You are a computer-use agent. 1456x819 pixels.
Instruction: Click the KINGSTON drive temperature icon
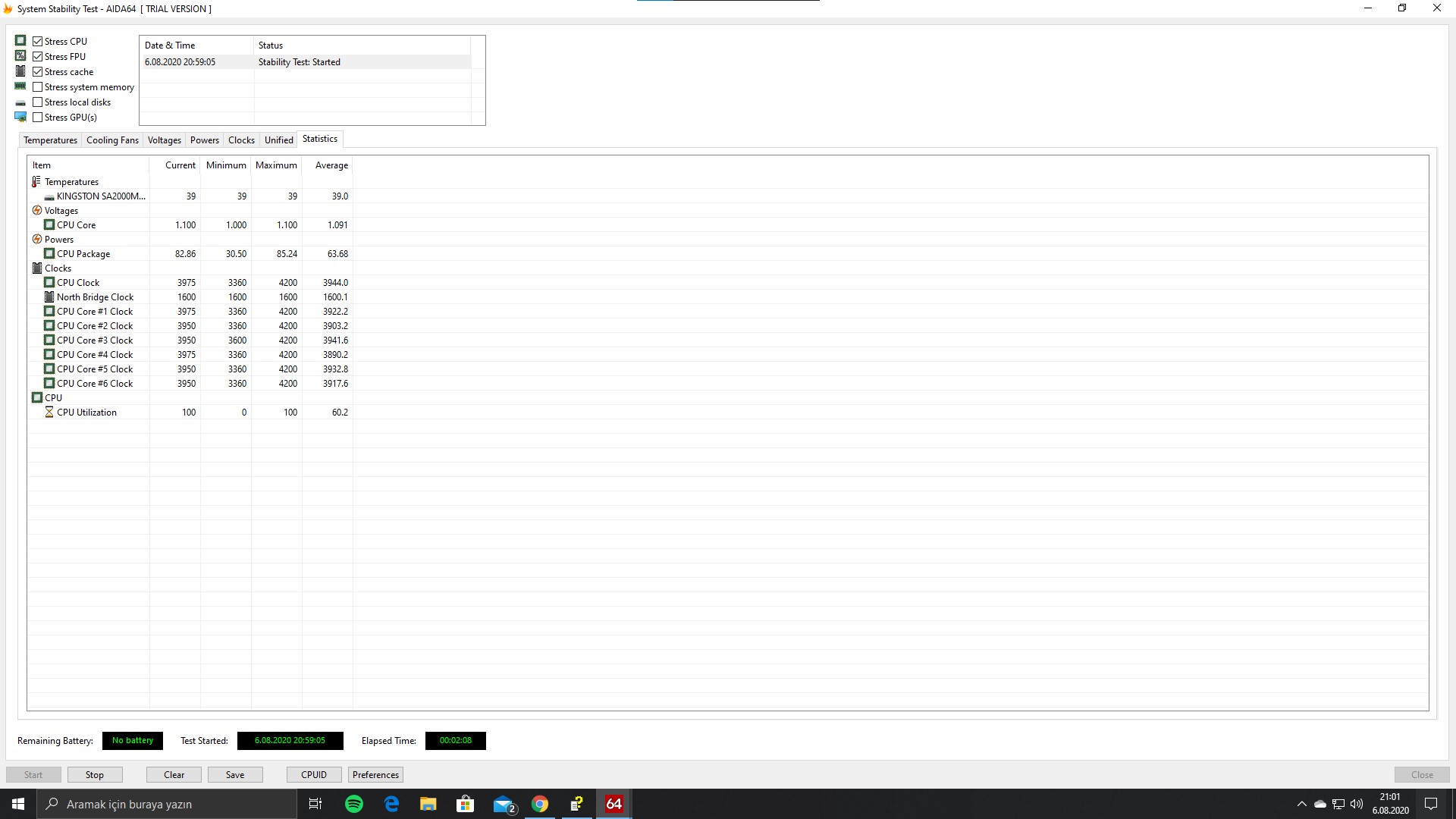tap(49, 196)
